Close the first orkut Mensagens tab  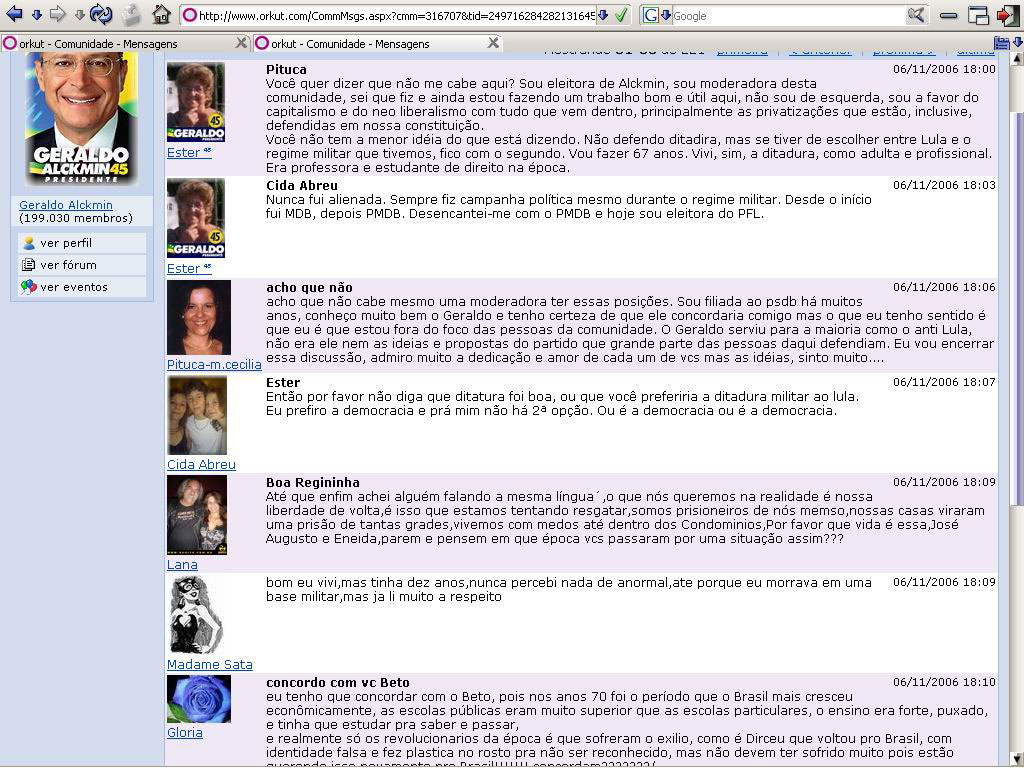pos(241,43)
